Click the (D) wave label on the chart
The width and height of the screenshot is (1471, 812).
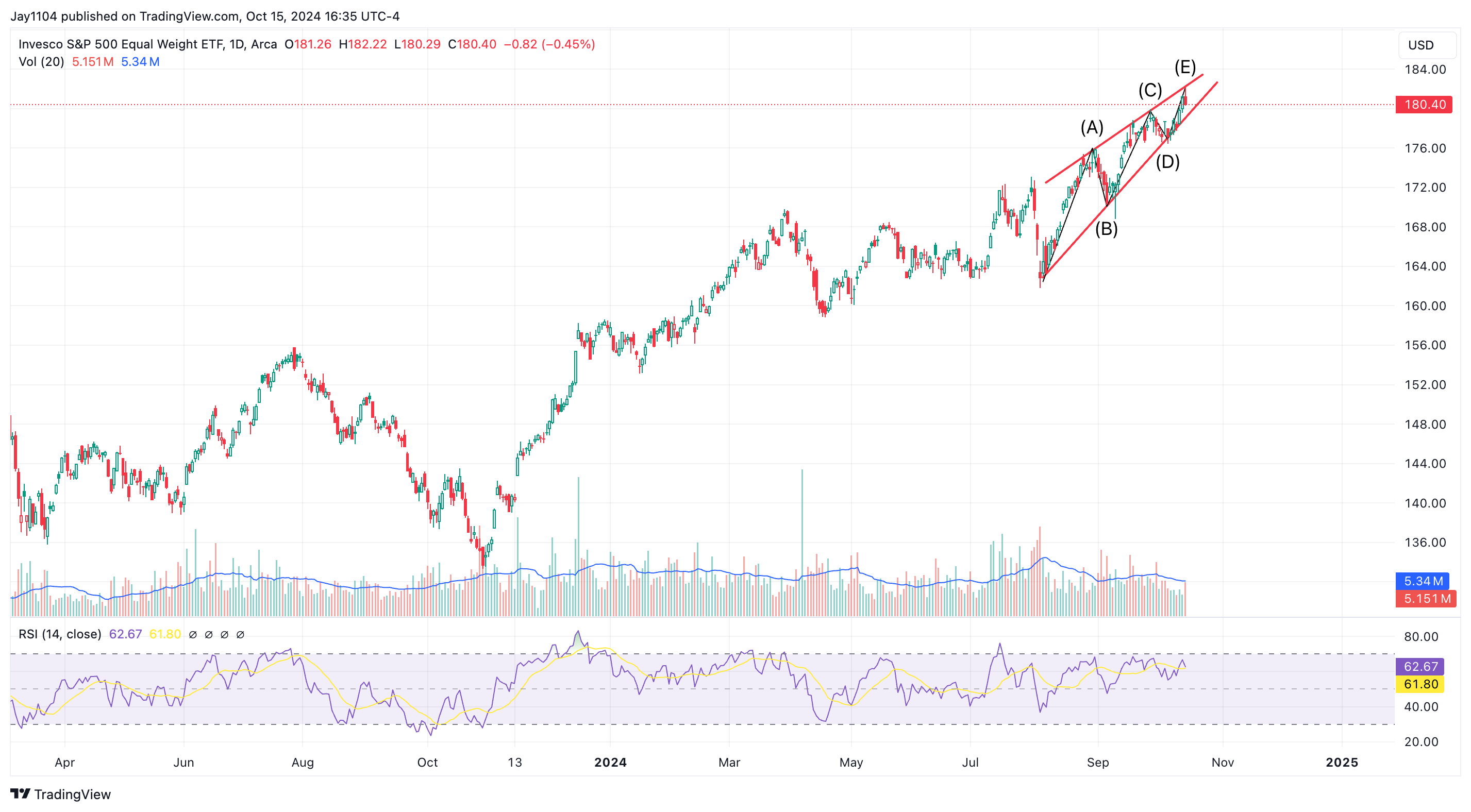(x=1168, y=162)
